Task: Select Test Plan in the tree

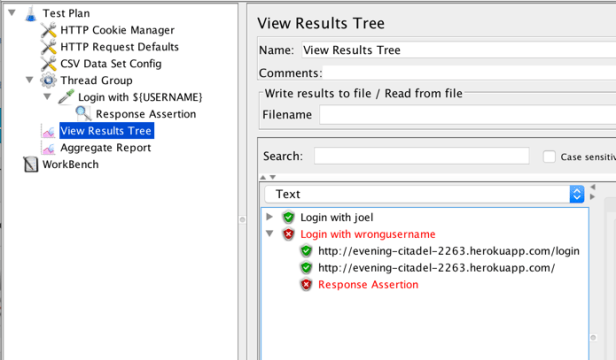Action: coord(66,13)
